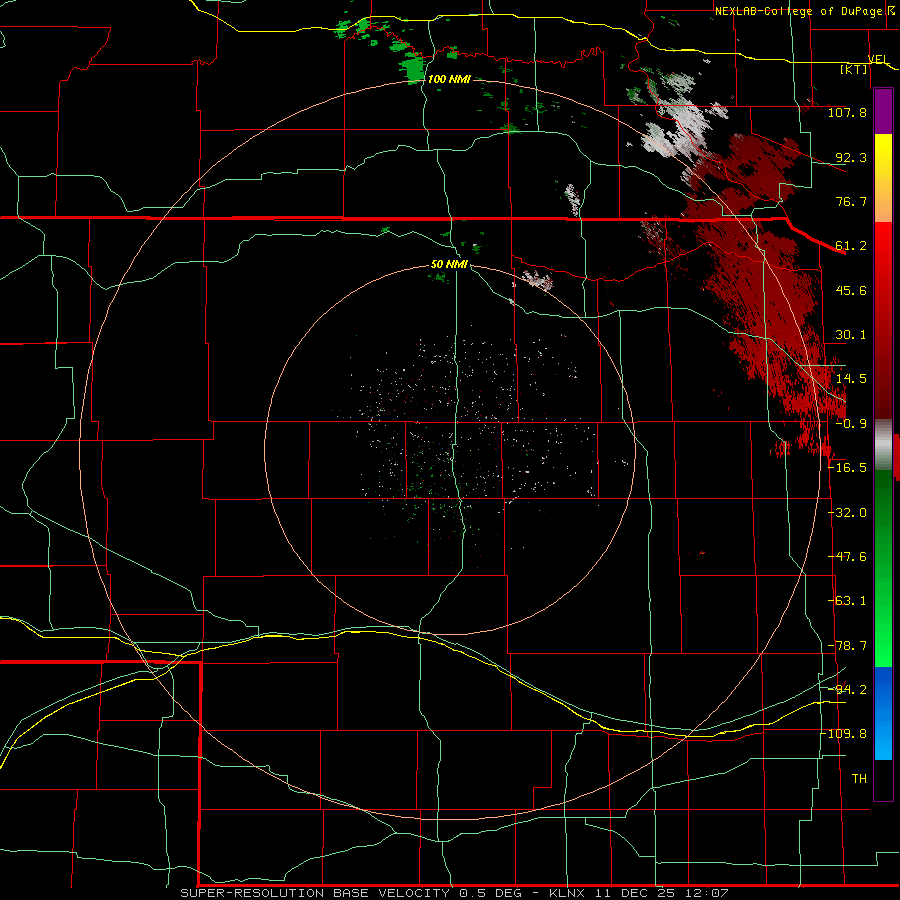900x900 pixels.
Task: Click the [KT] units label
Action: coord(854,69)
